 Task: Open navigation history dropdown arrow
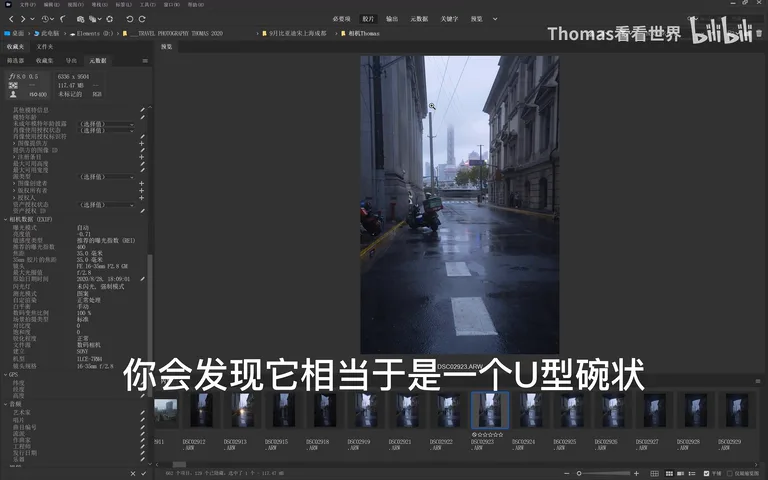point(33,19)
